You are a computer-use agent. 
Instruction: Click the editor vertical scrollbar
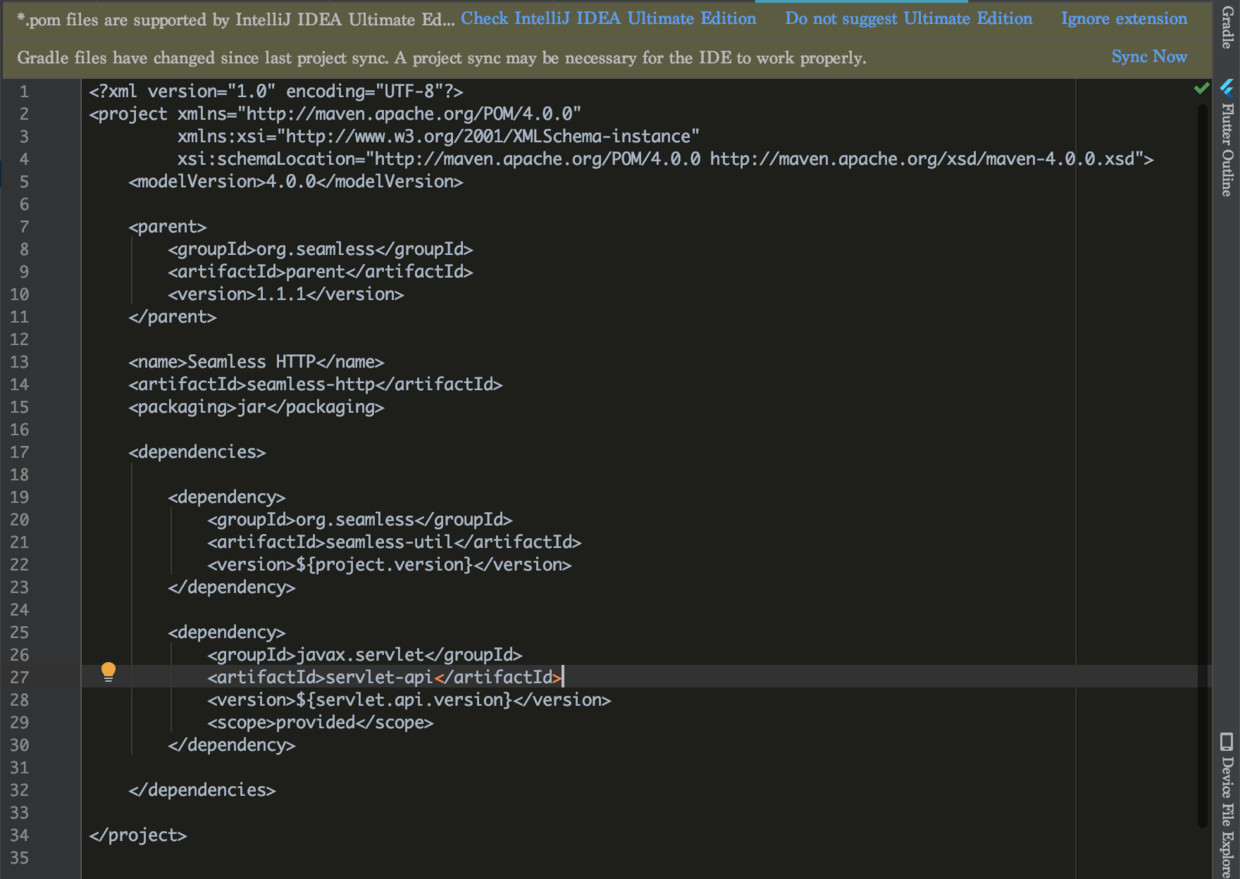tap(1202, 465)
